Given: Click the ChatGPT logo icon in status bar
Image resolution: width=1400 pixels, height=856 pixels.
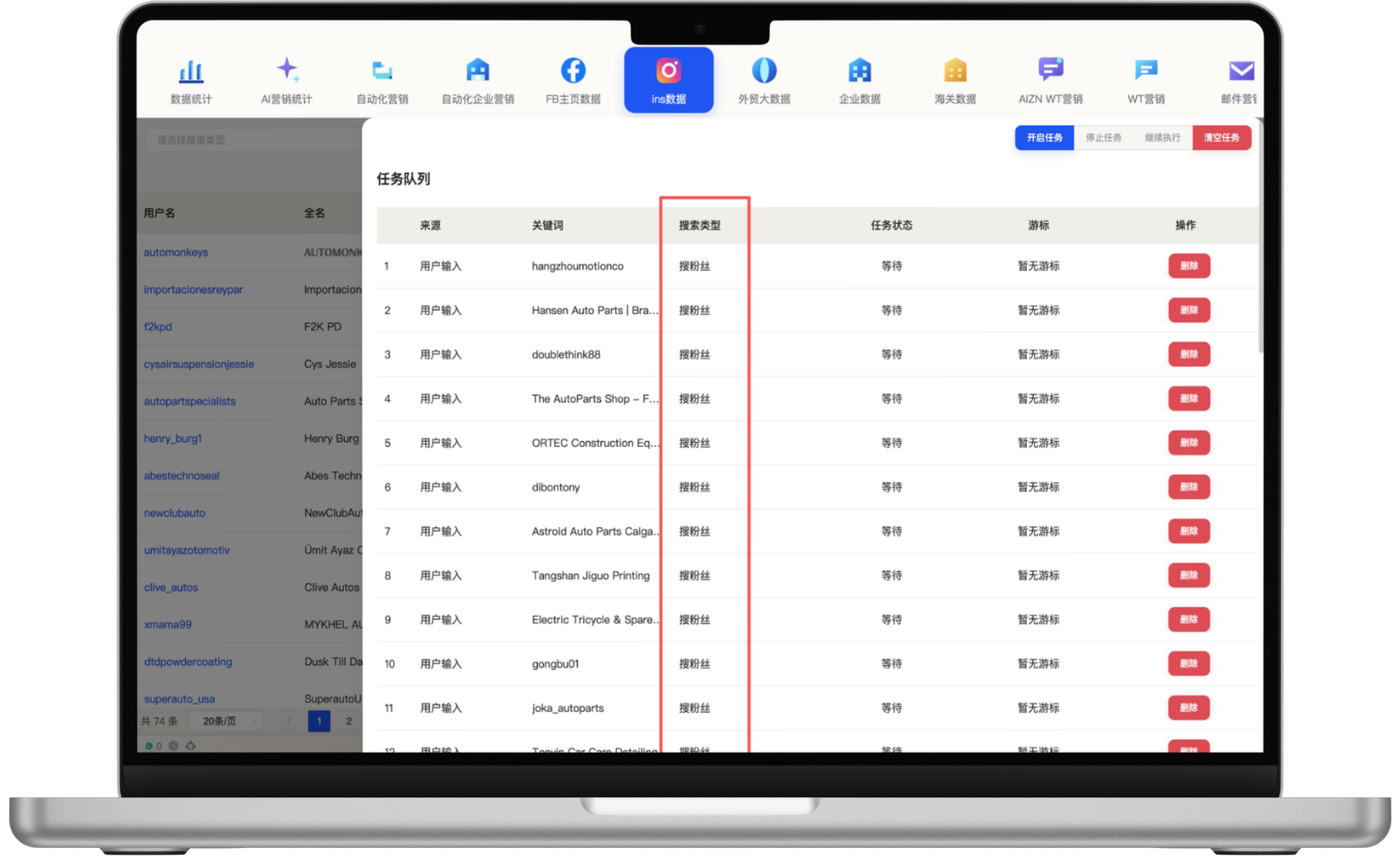Looking at the screenshot, I should (173, 746).
